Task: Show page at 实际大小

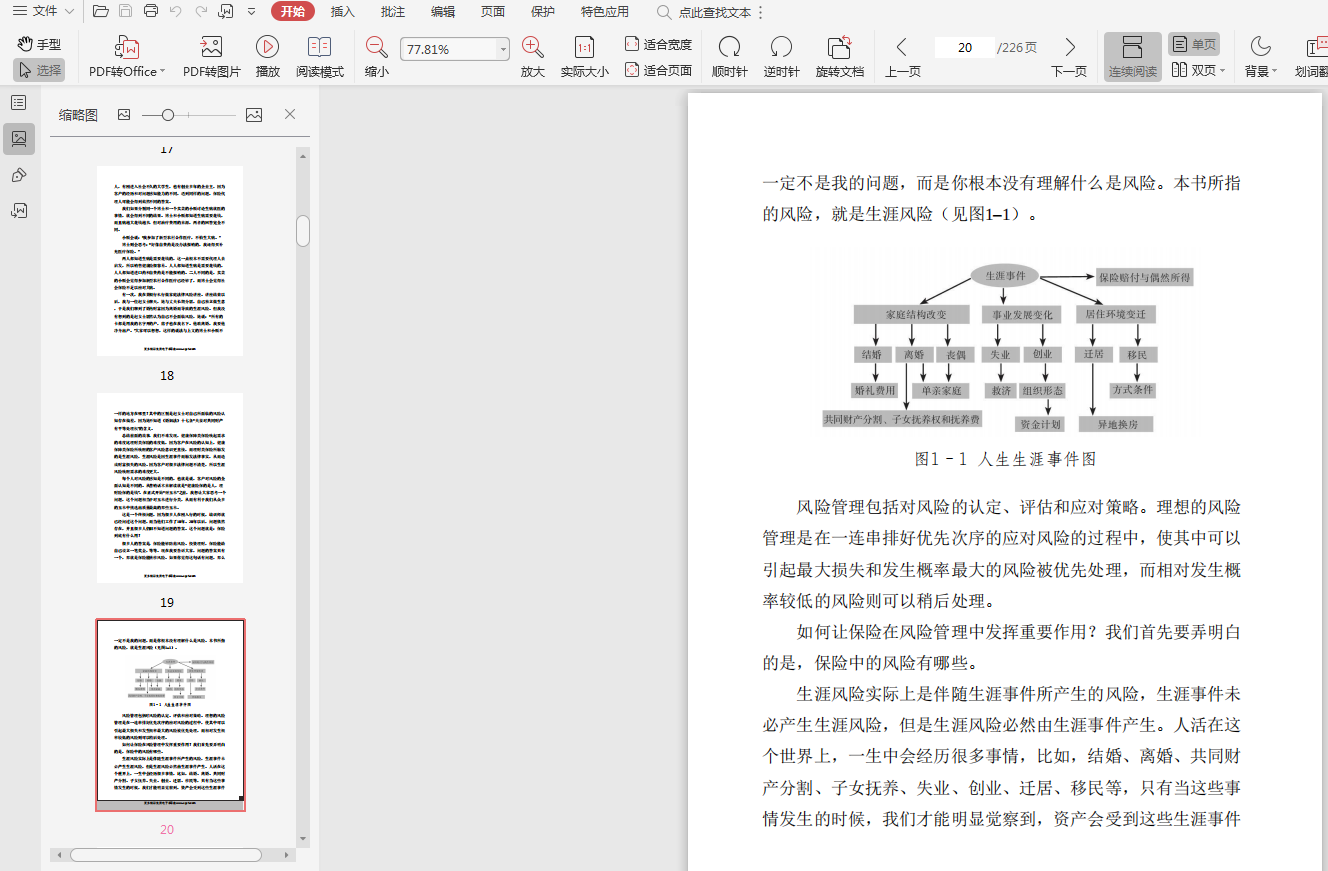Action: [584, 47]
